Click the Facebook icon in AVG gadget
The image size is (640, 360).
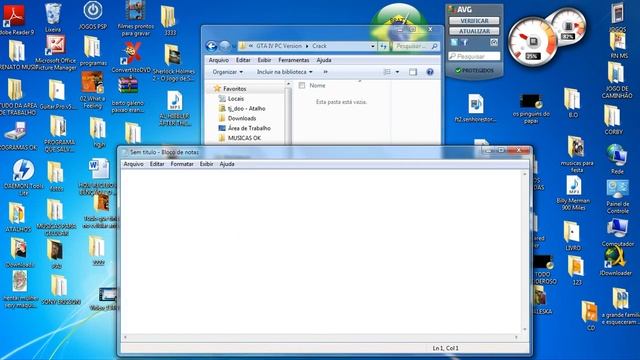(465, 42)
